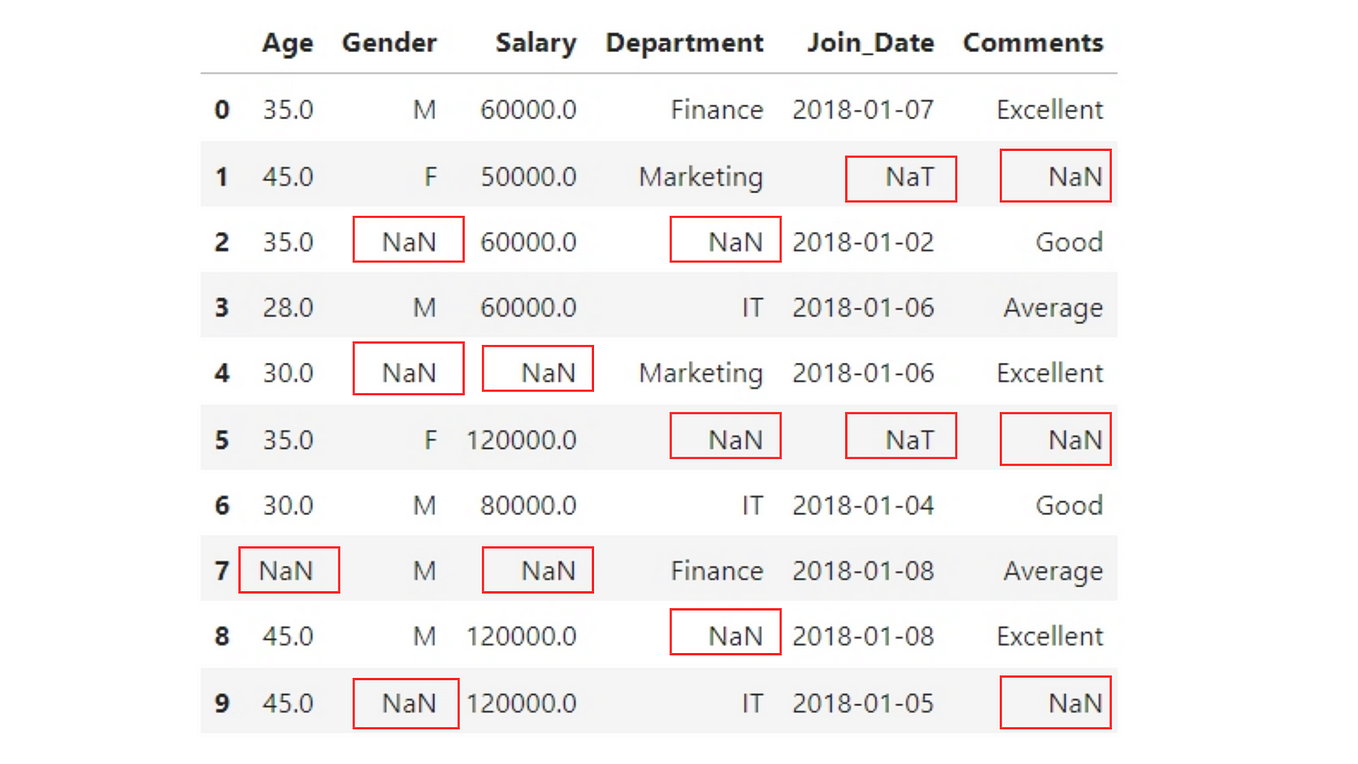Click the 2018-01-04 date cell

(x=863, y=506)
